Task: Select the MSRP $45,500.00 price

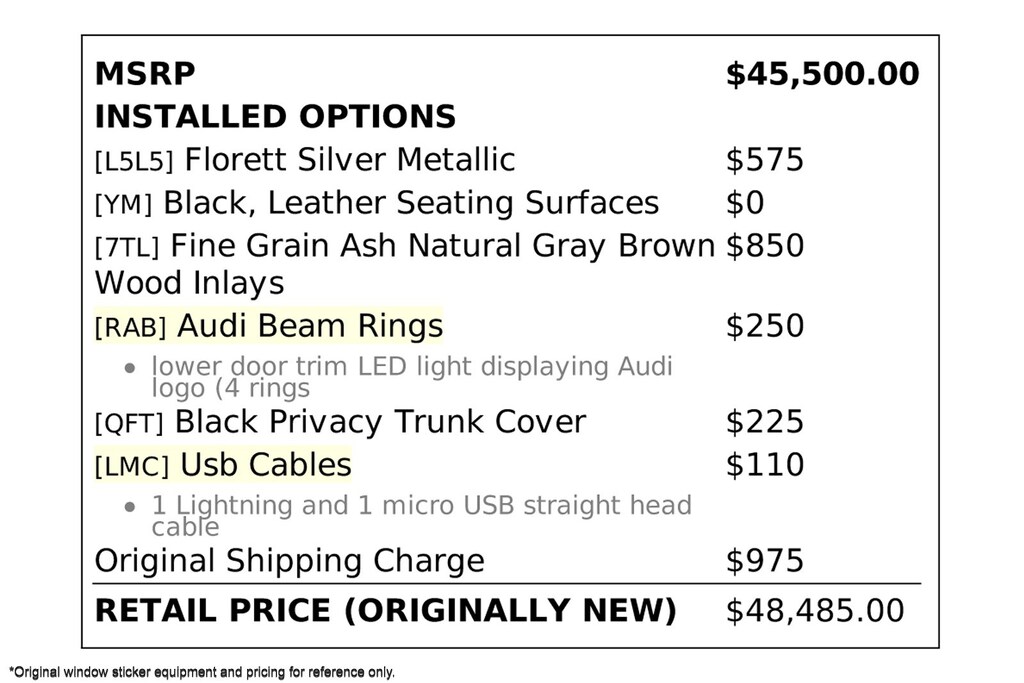Action: [822, 74]
